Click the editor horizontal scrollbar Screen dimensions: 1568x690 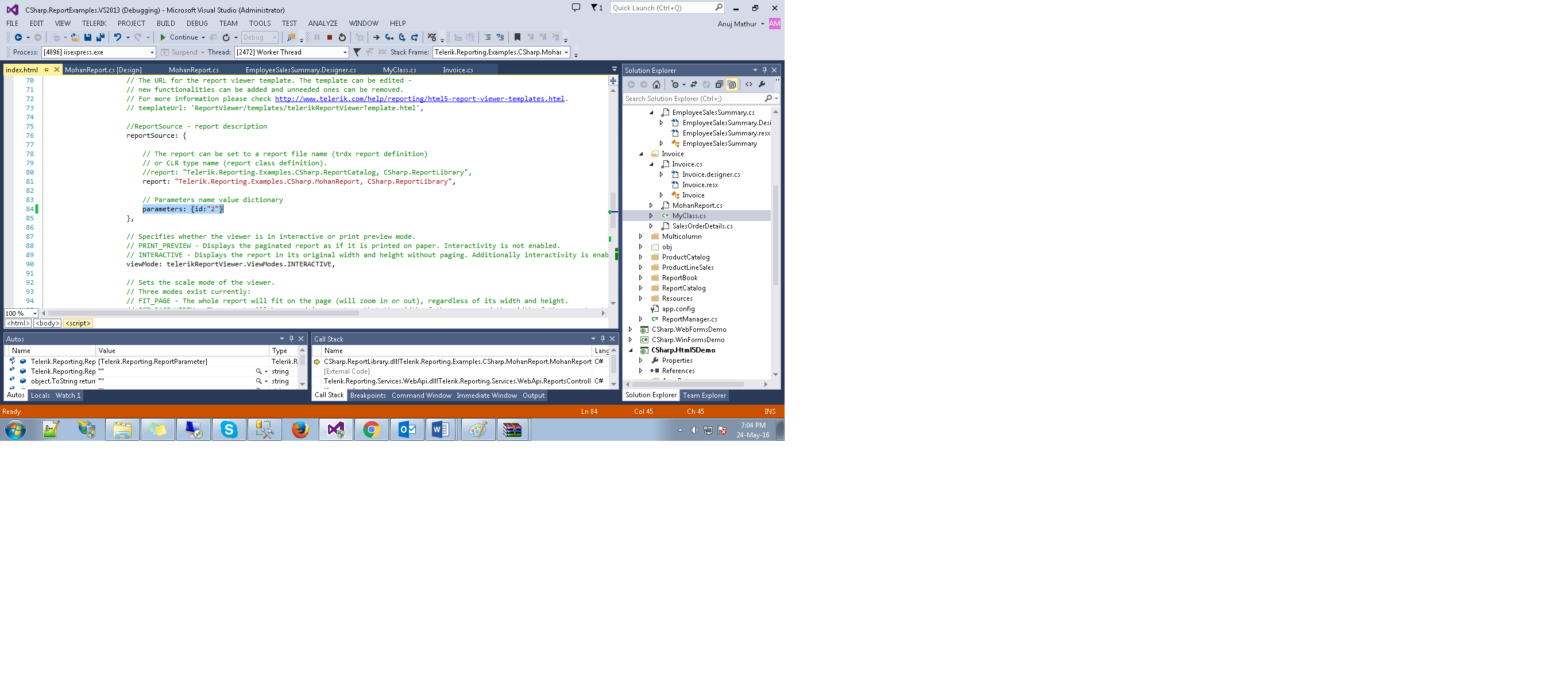[x=204, y=313]
